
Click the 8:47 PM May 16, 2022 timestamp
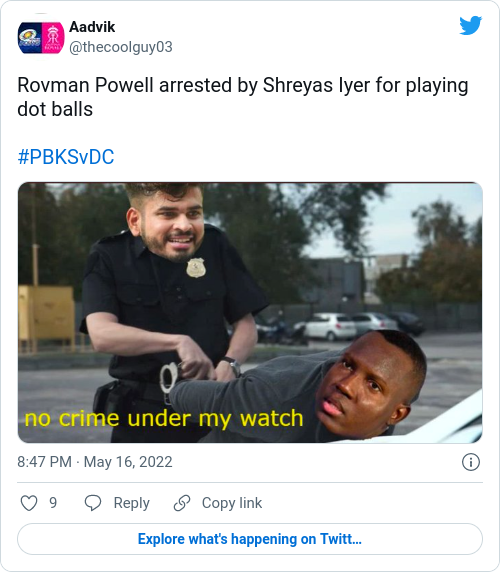point(95,462)
